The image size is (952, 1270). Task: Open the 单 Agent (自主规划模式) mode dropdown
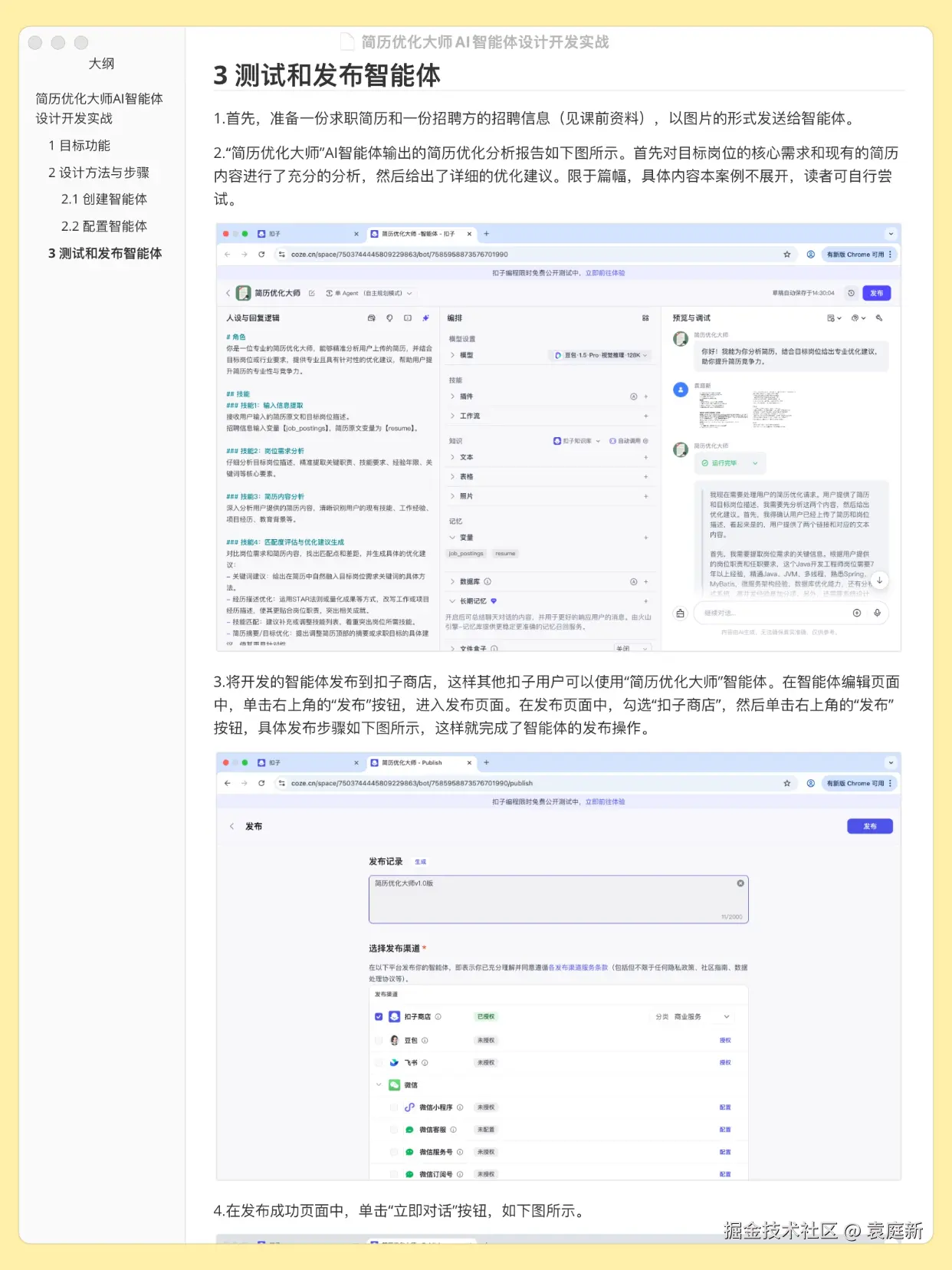tap(369, 293)
